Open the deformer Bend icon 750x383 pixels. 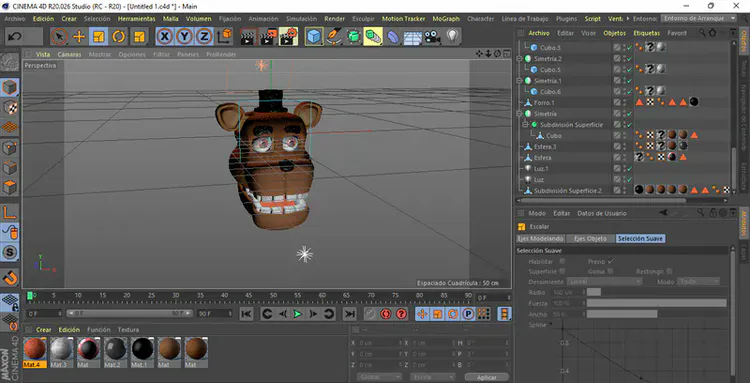[393, 36]
